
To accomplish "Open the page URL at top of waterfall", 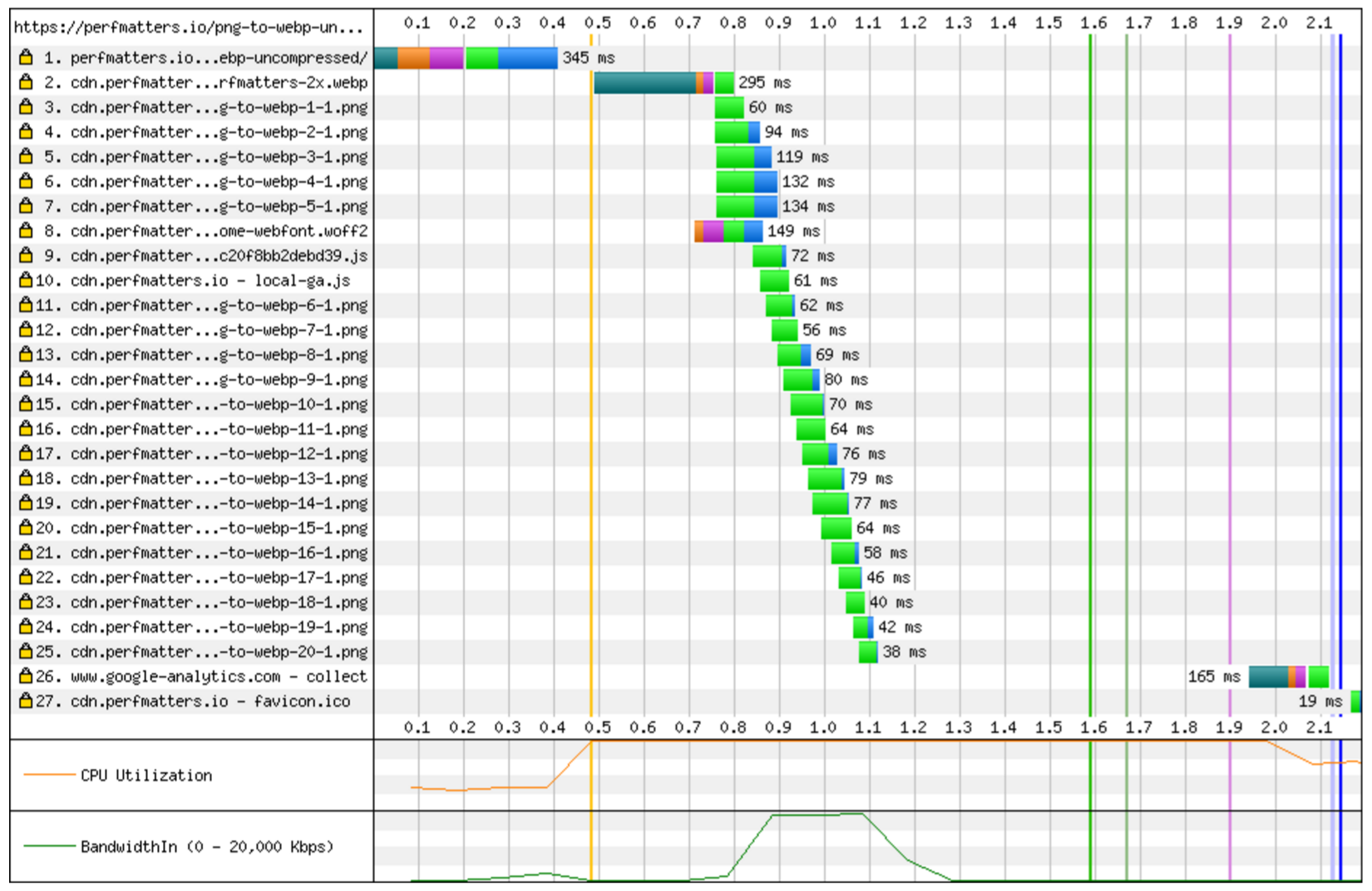I will 188,27.
